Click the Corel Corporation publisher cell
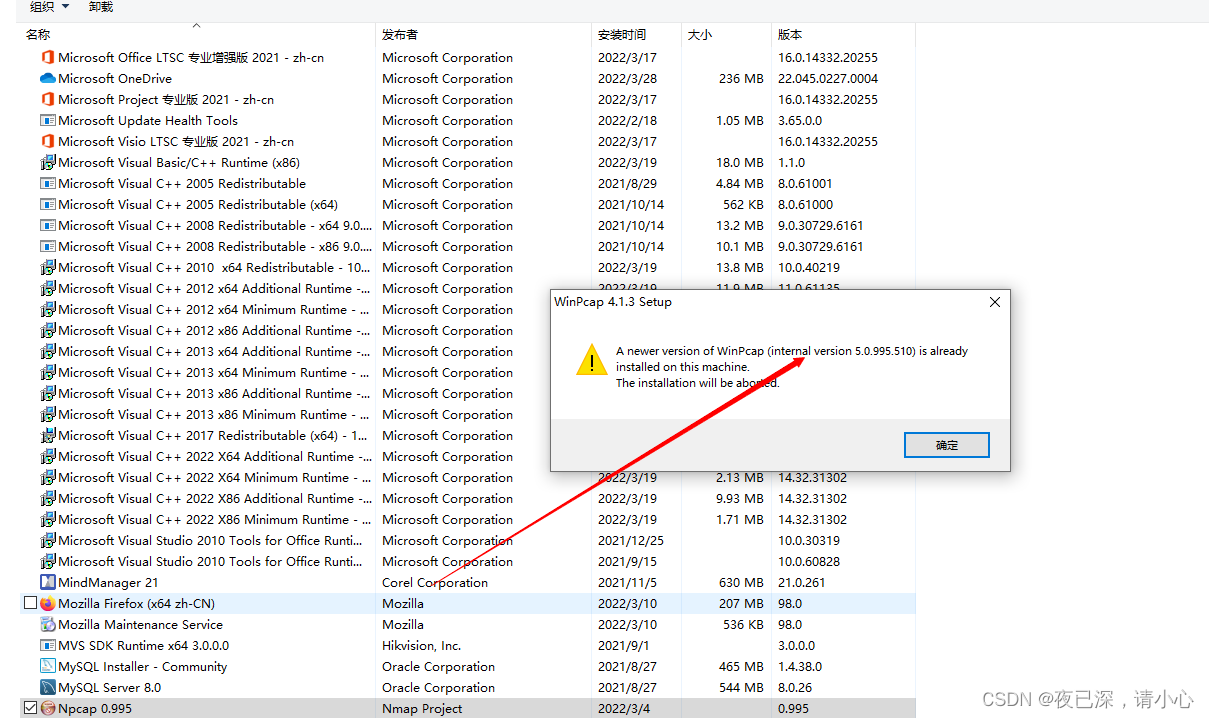The height and width of the screenshot is (718, 1209). click(x=435, y=582)
